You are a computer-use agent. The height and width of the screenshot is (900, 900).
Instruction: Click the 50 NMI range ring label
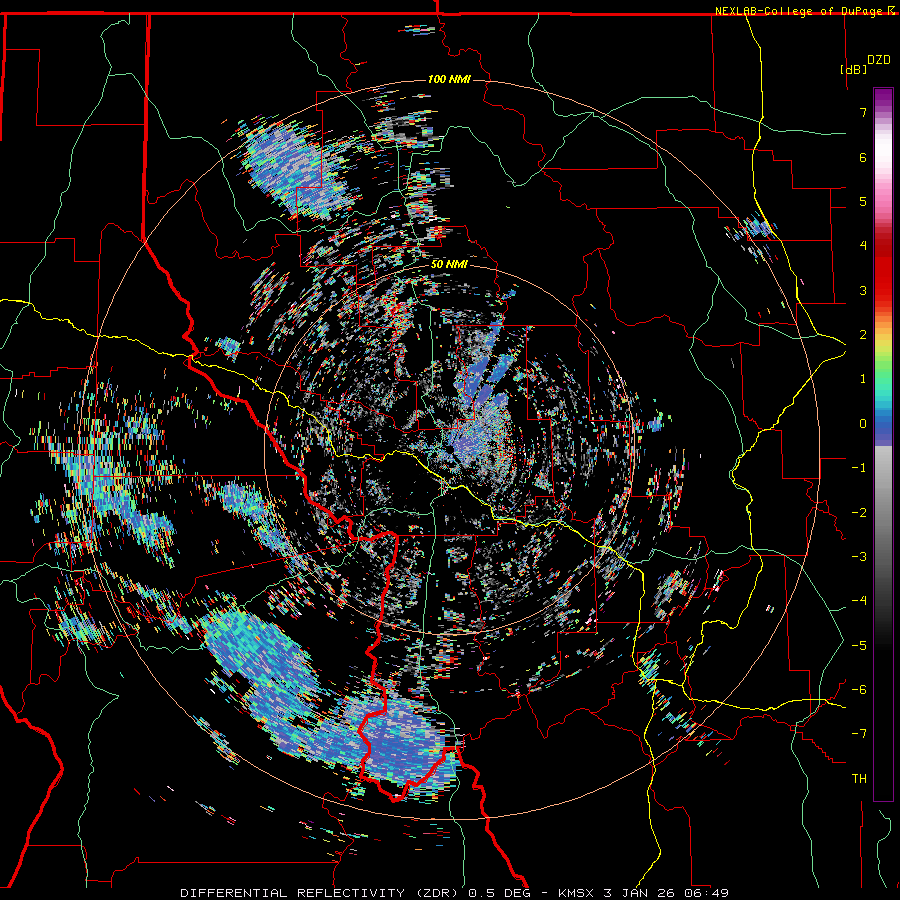(x=449, y=265)
